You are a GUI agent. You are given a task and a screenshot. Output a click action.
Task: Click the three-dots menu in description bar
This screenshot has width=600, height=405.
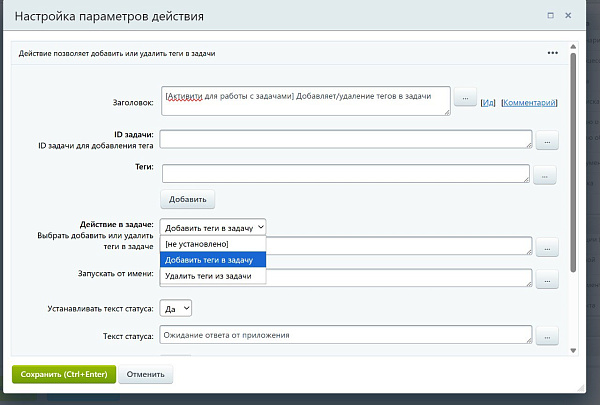point(552,53)
